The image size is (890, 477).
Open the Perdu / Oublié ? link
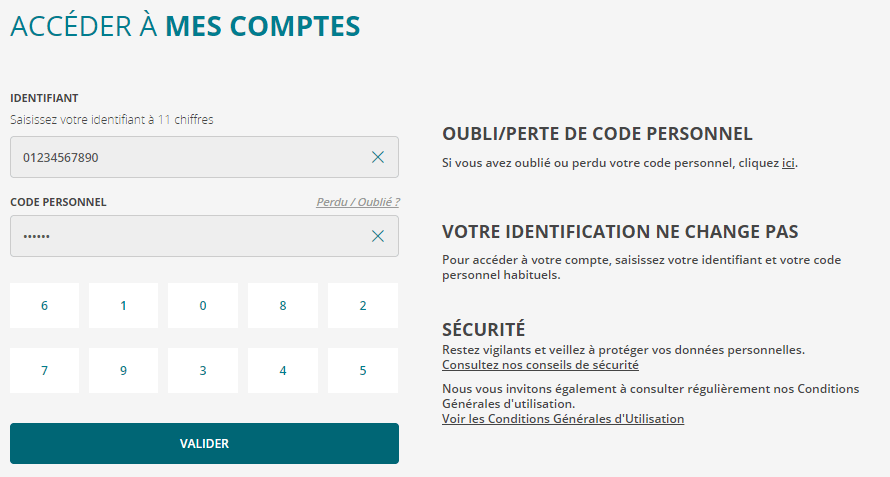tap(358, 202)
